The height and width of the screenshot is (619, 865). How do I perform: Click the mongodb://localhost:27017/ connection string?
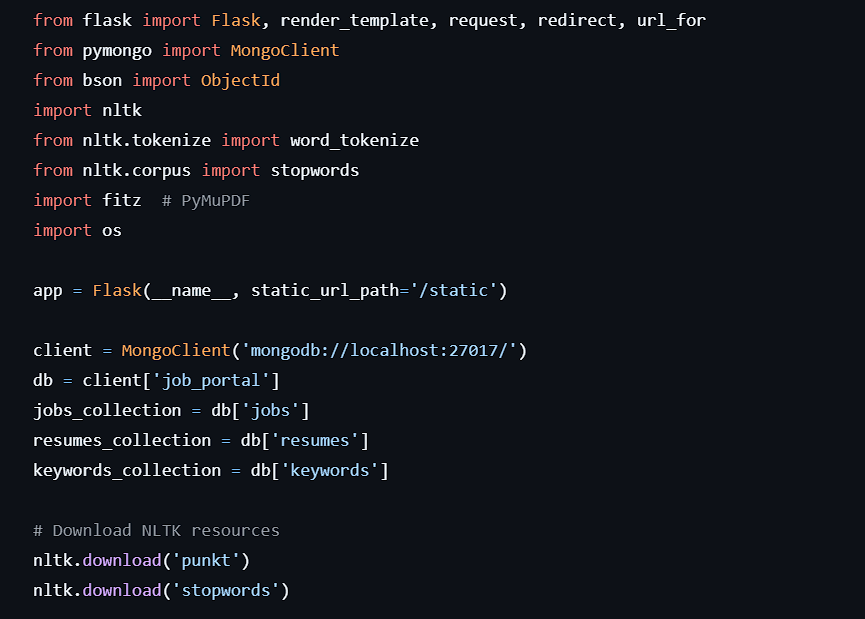(379, 350)
